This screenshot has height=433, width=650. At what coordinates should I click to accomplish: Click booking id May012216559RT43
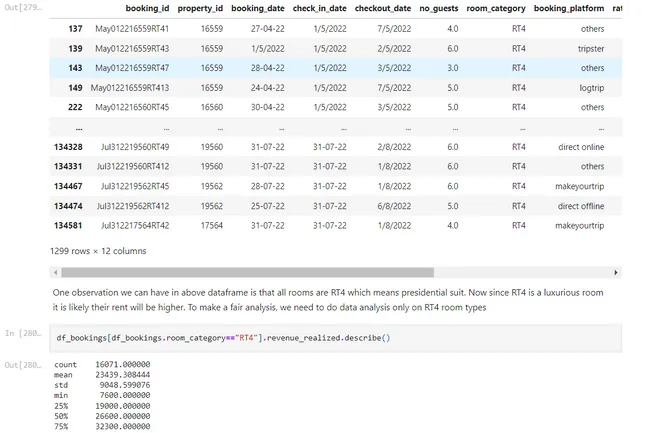[x=132, y=48]
